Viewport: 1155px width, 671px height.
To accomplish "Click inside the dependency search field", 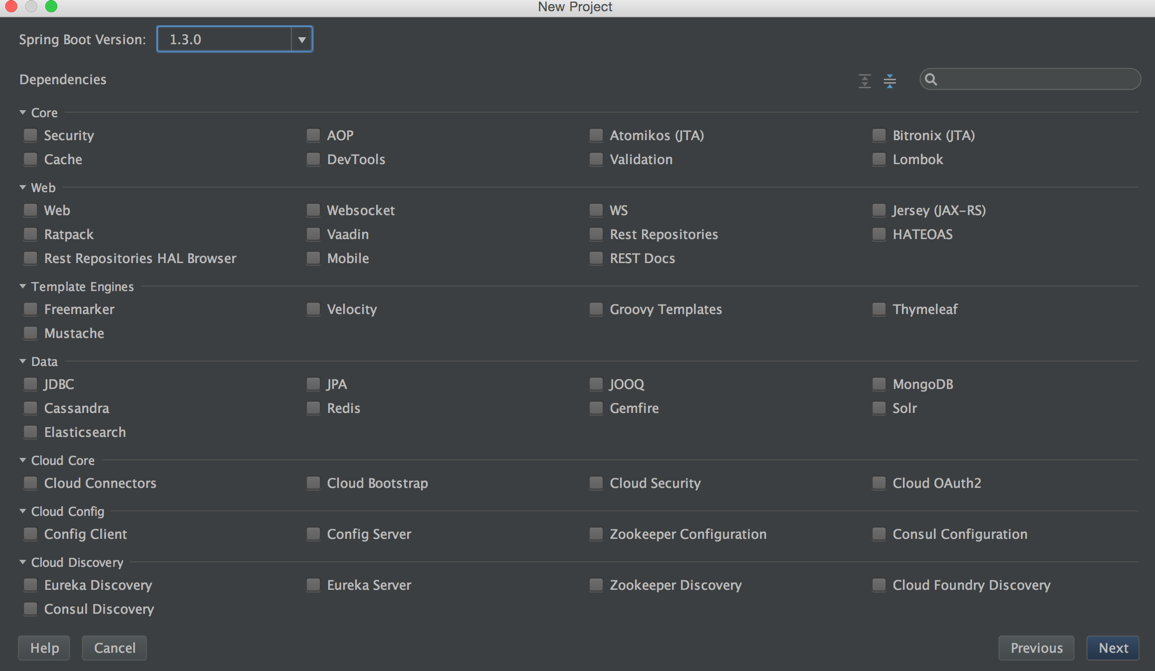I will [1030, 79].
